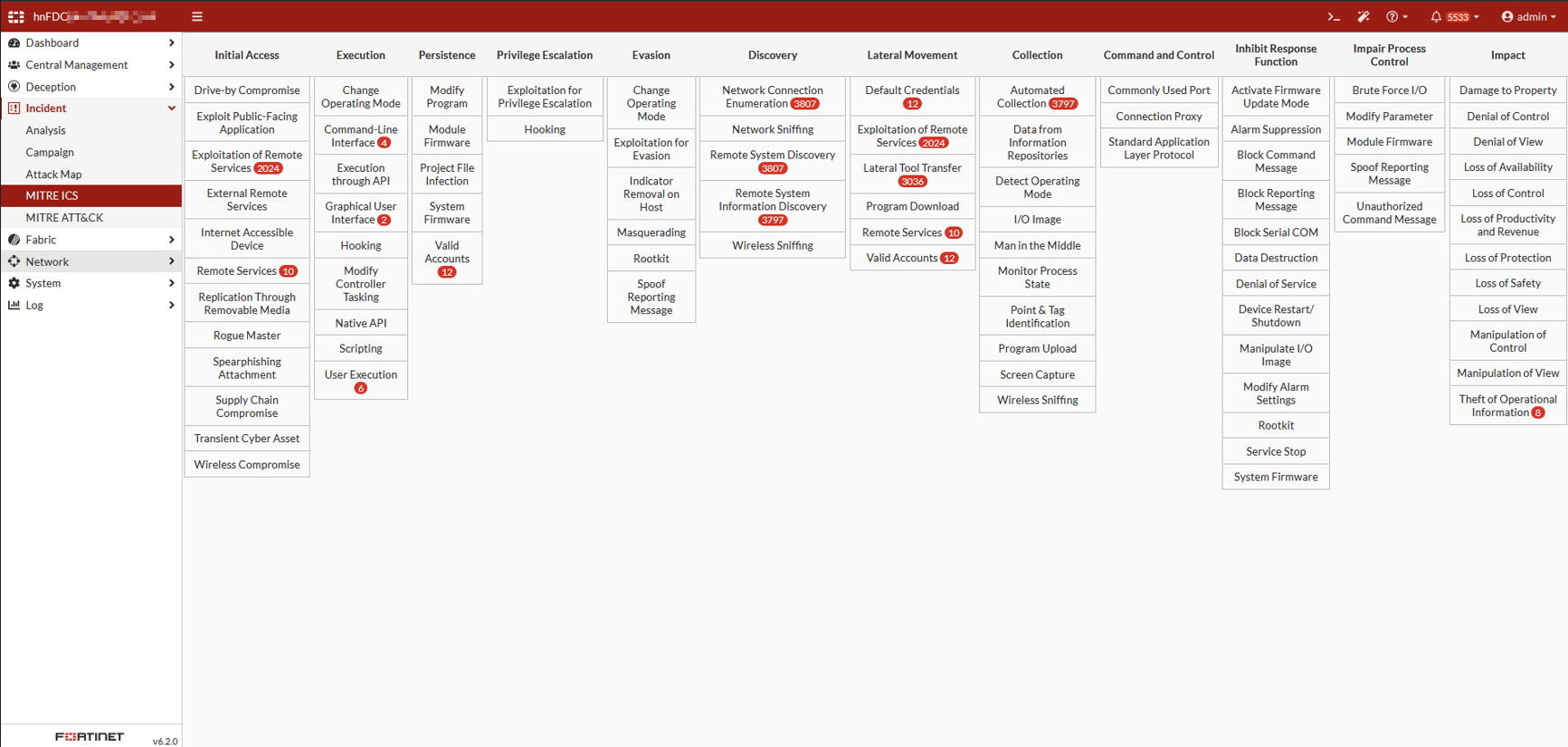Image resolution: width=1568 pixels, height=747 pixels.
Task: Click the Log chart icon
Action: [x=14, y=305]
